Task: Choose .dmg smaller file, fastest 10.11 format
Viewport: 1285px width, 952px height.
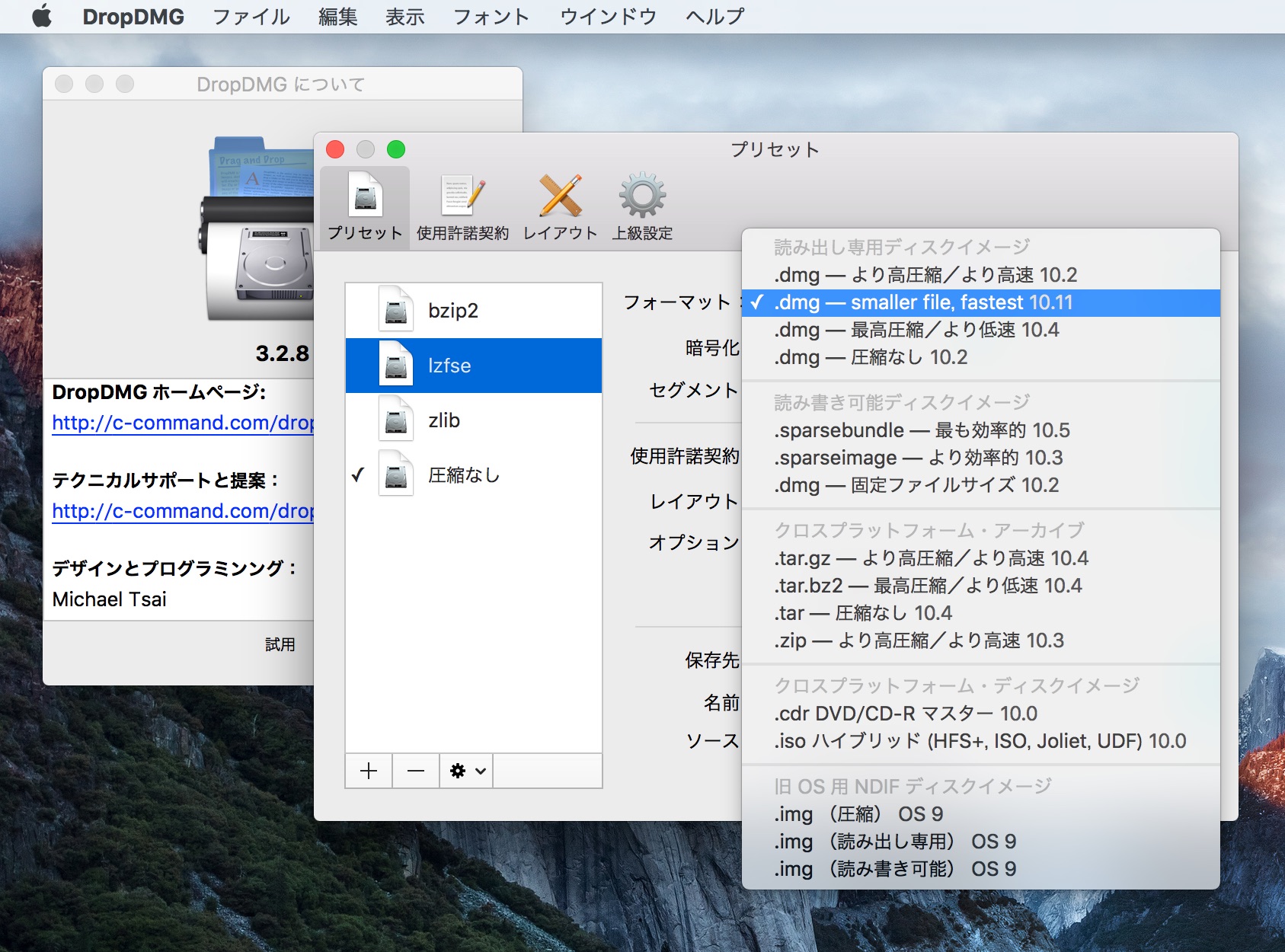Action: click(981, 302)
